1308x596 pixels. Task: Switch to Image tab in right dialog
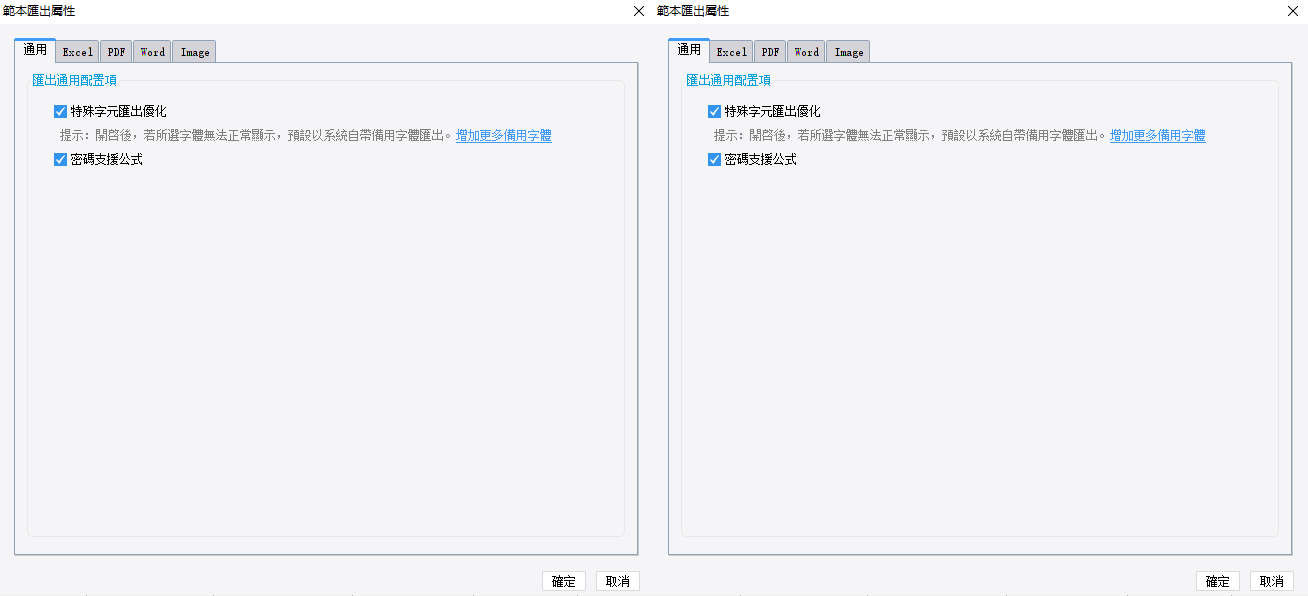[x=848, y=52]
